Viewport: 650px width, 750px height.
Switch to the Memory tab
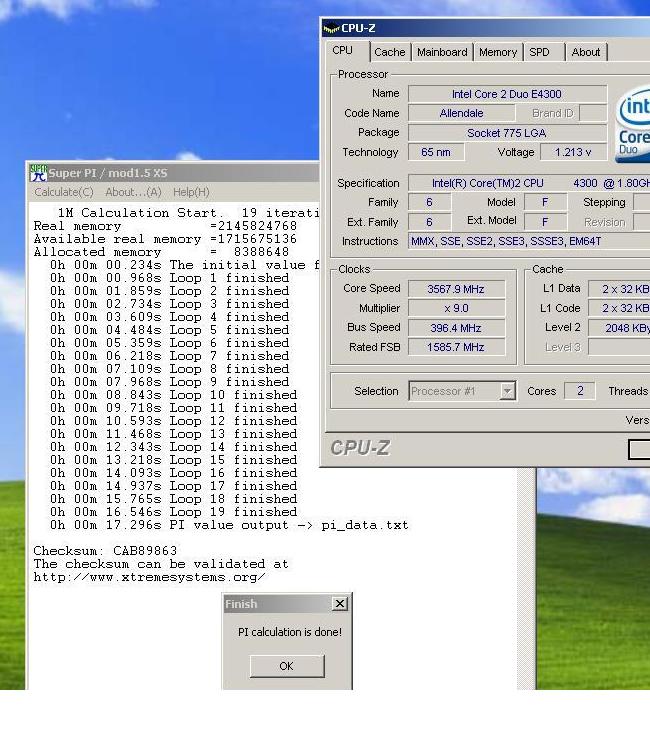coord(497,52)
